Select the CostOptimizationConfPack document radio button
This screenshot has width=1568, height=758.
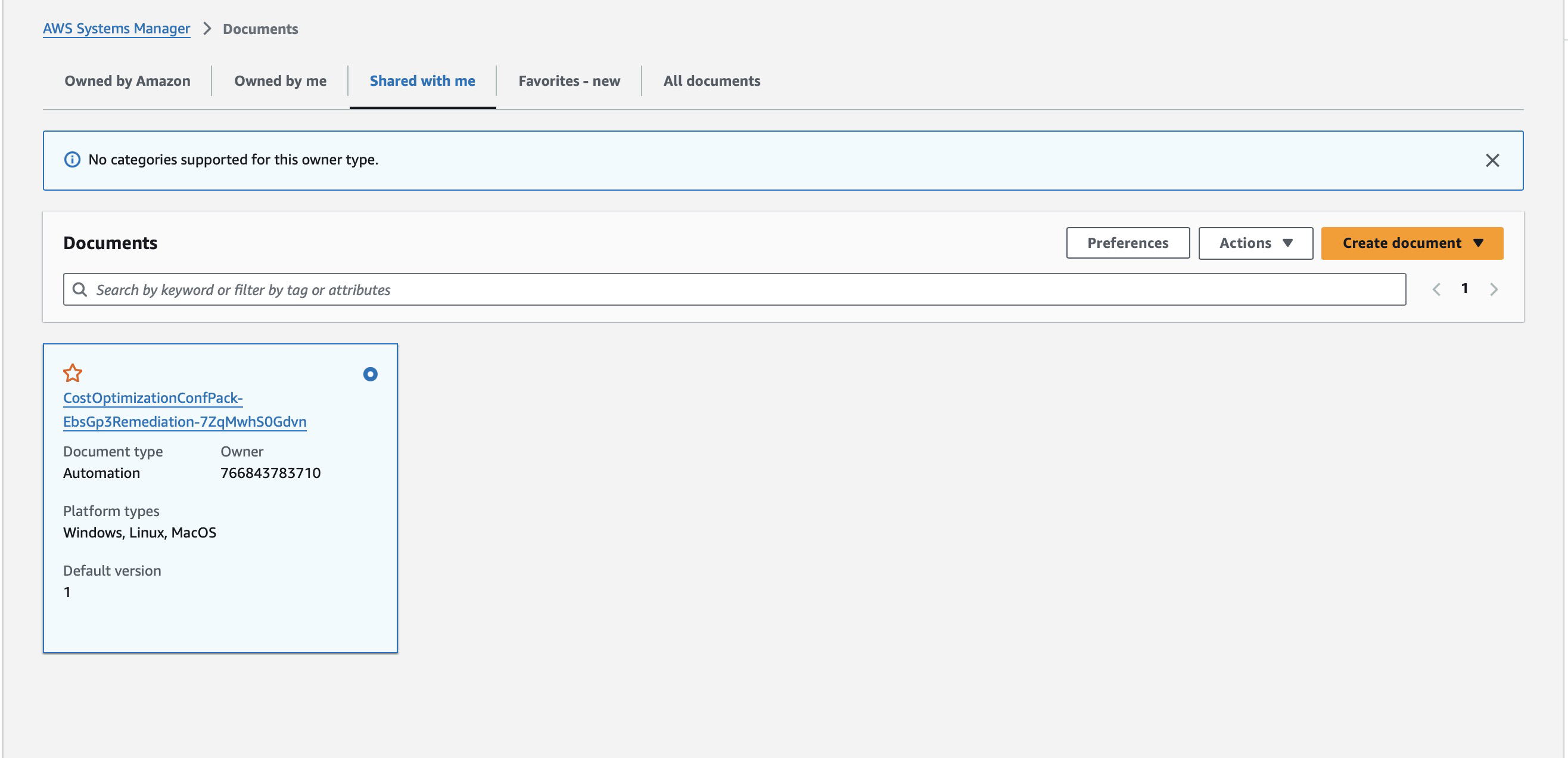370,374
